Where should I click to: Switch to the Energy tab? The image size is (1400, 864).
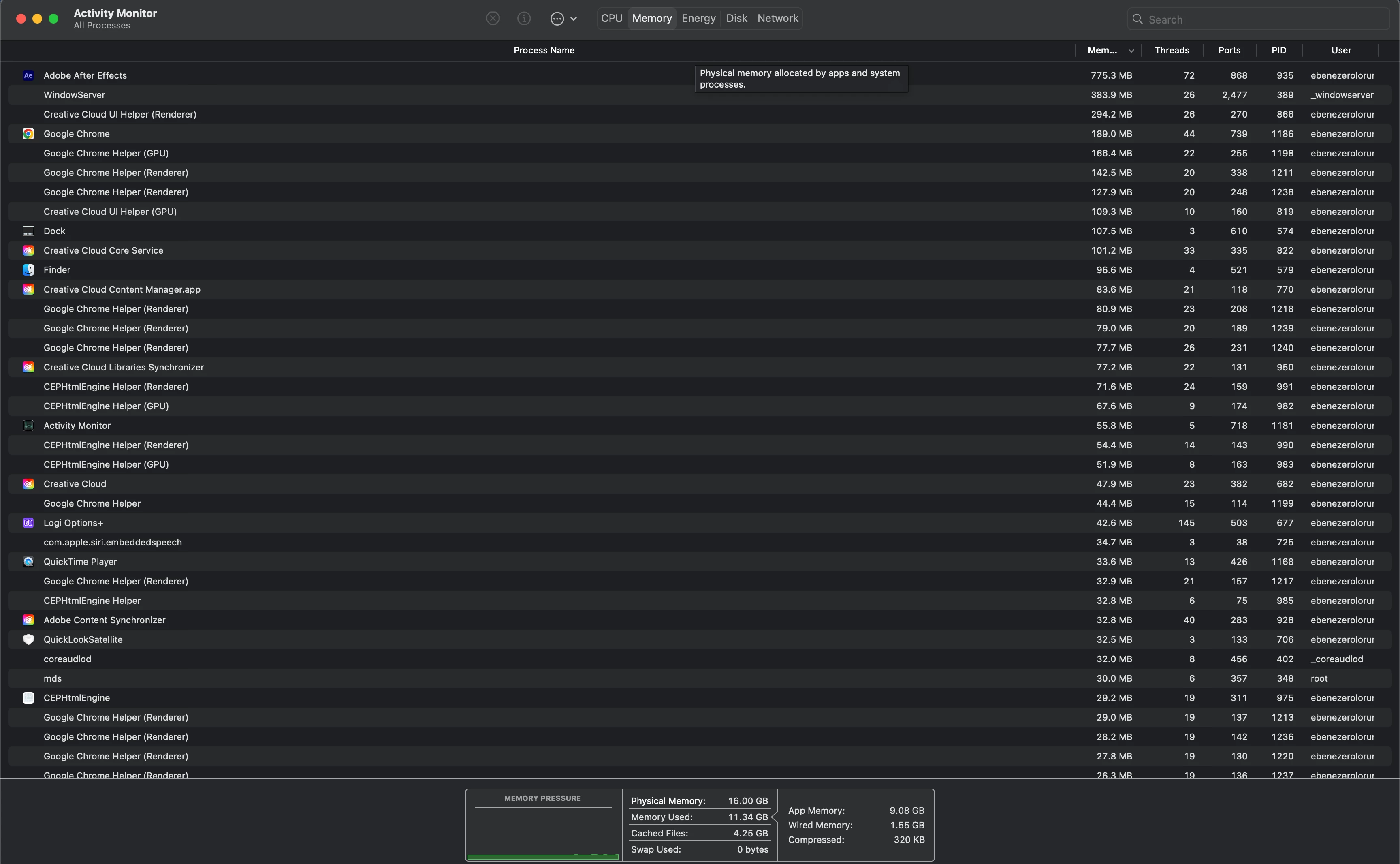tap(698, 18)
